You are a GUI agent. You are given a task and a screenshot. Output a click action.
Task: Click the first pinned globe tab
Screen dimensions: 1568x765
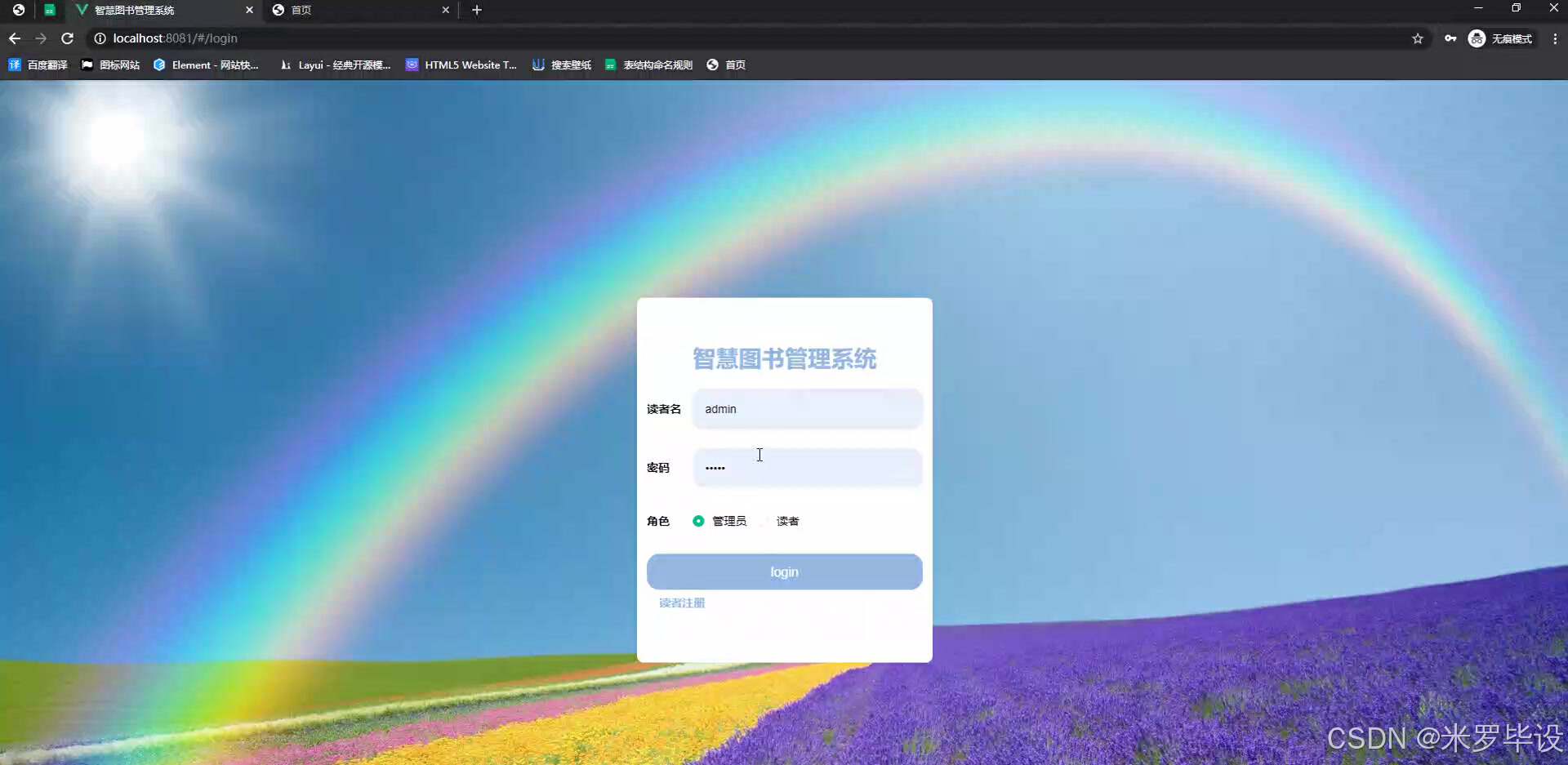[x=19, y=10]
